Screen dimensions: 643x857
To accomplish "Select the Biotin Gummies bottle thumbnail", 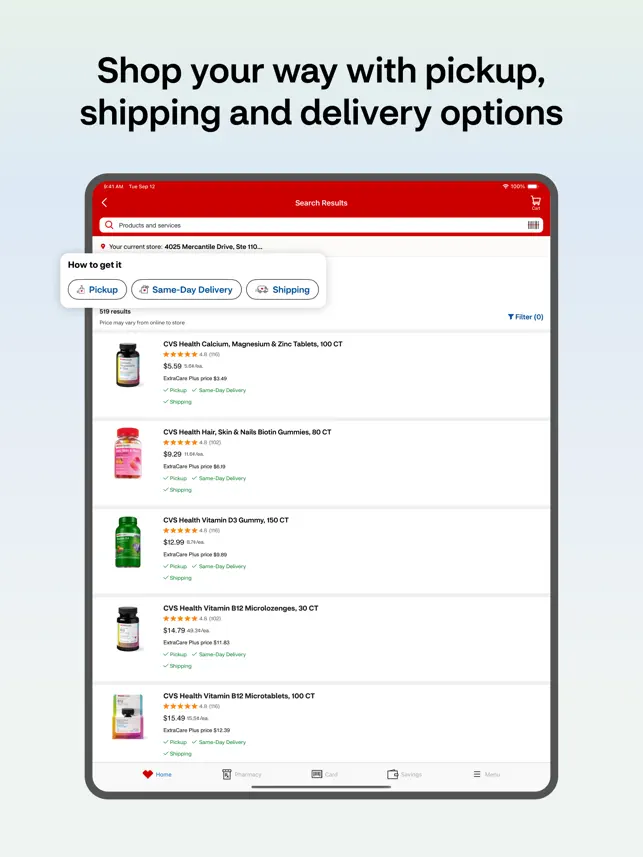I will pyautogui.click(x=127, y=454).
